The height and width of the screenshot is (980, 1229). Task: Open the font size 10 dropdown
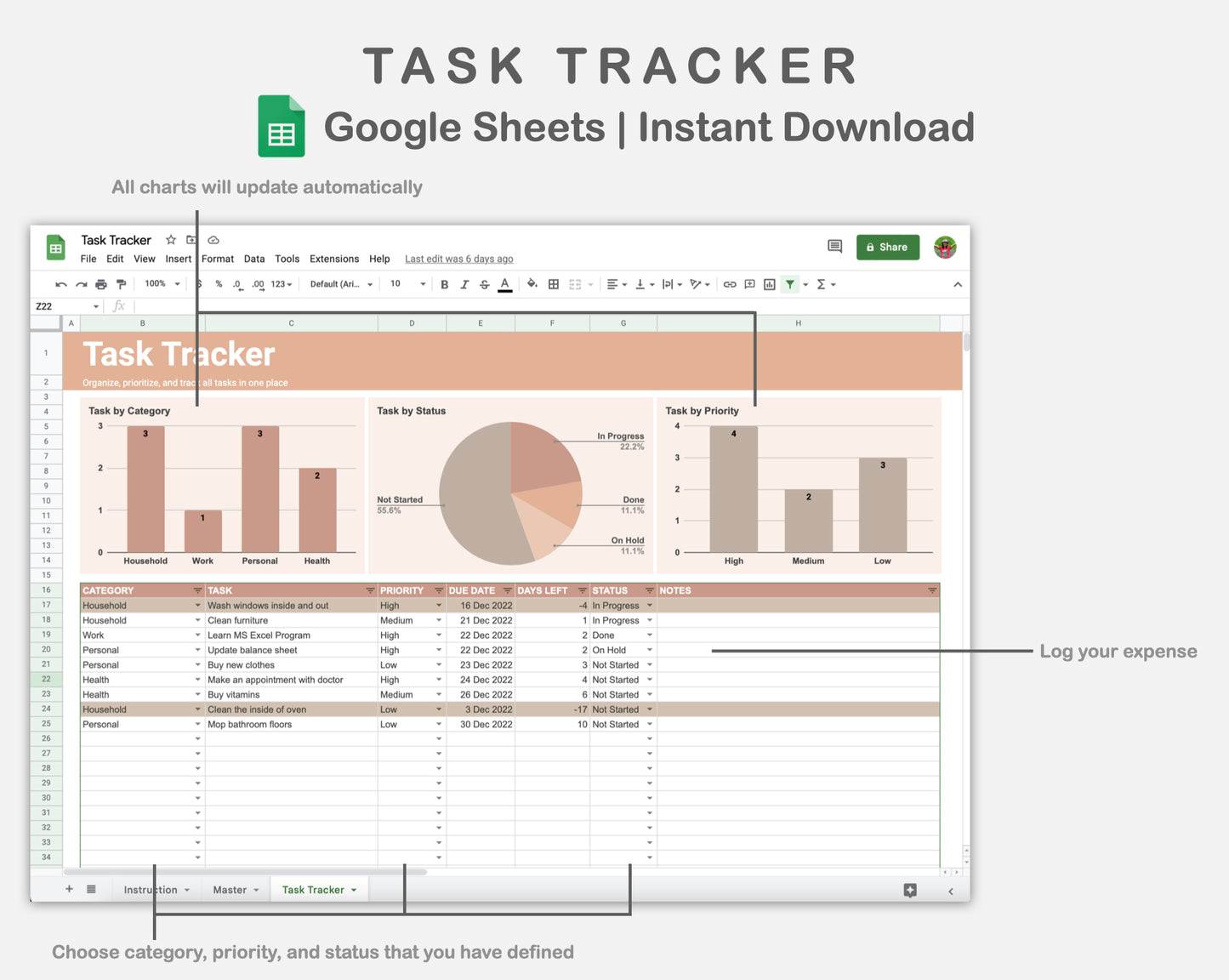[x=407, y=284]
